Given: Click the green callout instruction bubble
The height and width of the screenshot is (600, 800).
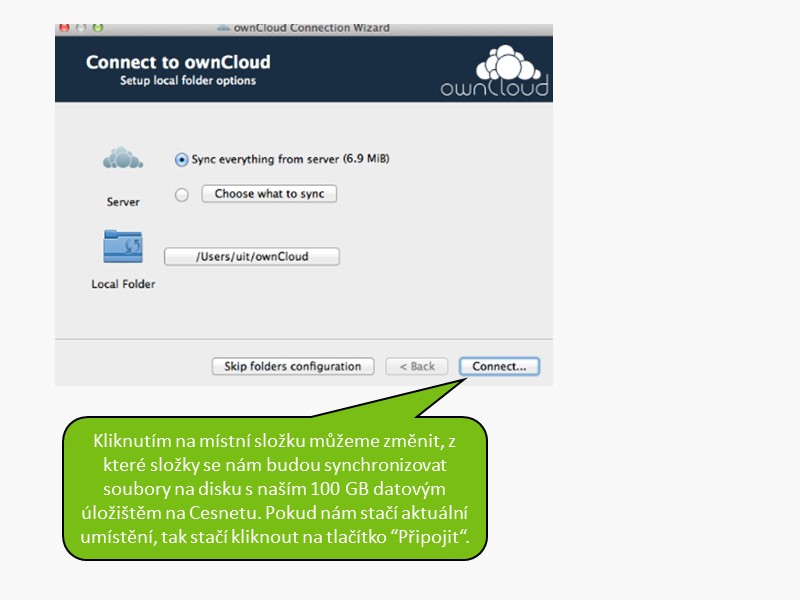Looking at the screenshot, I should click(275, 490).
